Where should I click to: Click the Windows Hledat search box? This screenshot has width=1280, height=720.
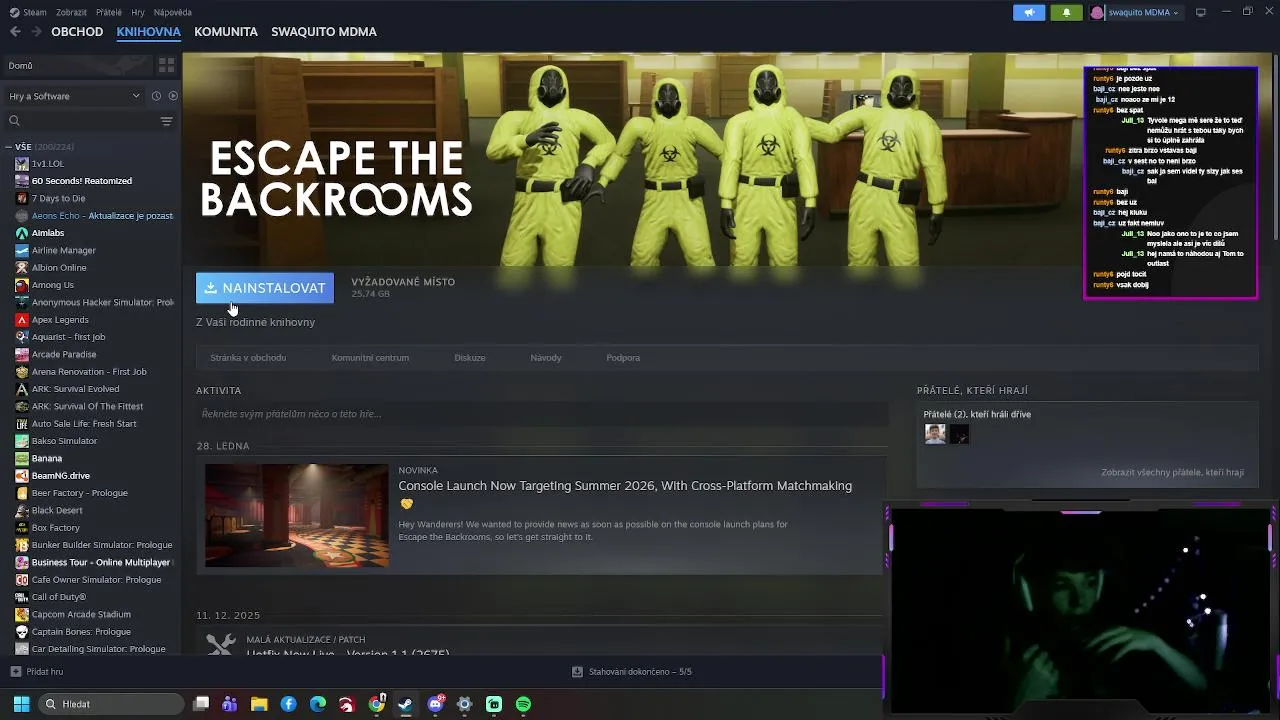(x=110, y=704)
